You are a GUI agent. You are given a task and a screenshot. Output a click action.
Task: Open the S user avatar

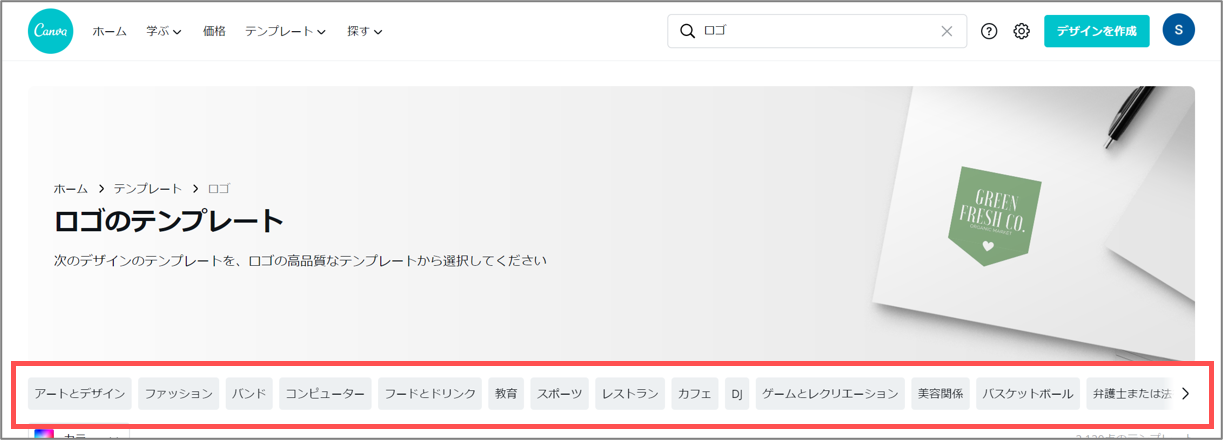(1179, 31)
